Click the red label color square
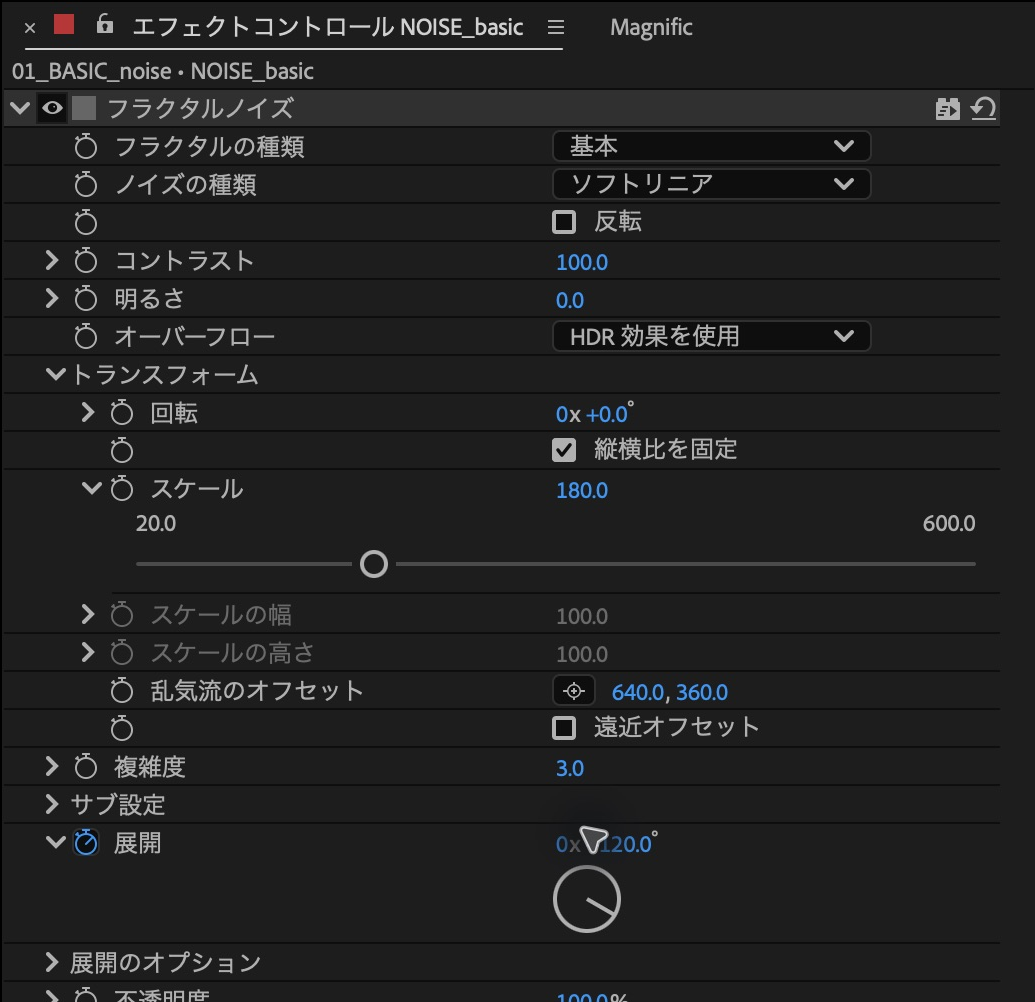This screenshot has width=1035, height=1002. pyautogui.click(x=64, y=24)
